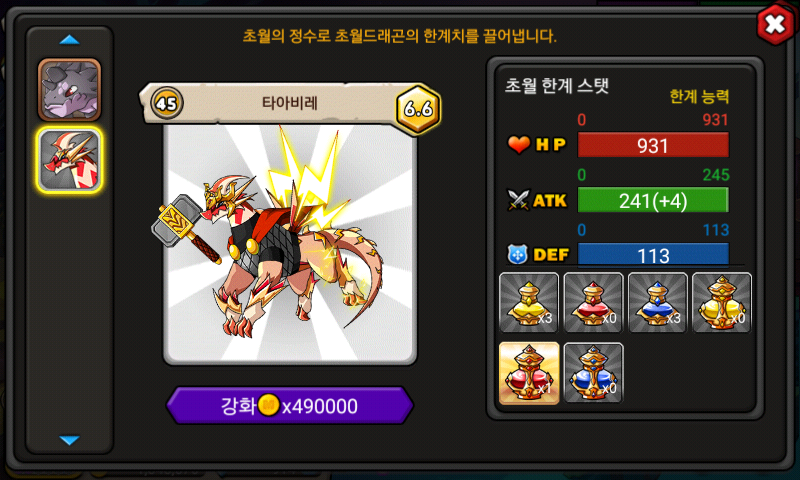Click the 강화 x490000 enhance button
The height and width of the screenshot is (480, 800).
tap(290, 406)
